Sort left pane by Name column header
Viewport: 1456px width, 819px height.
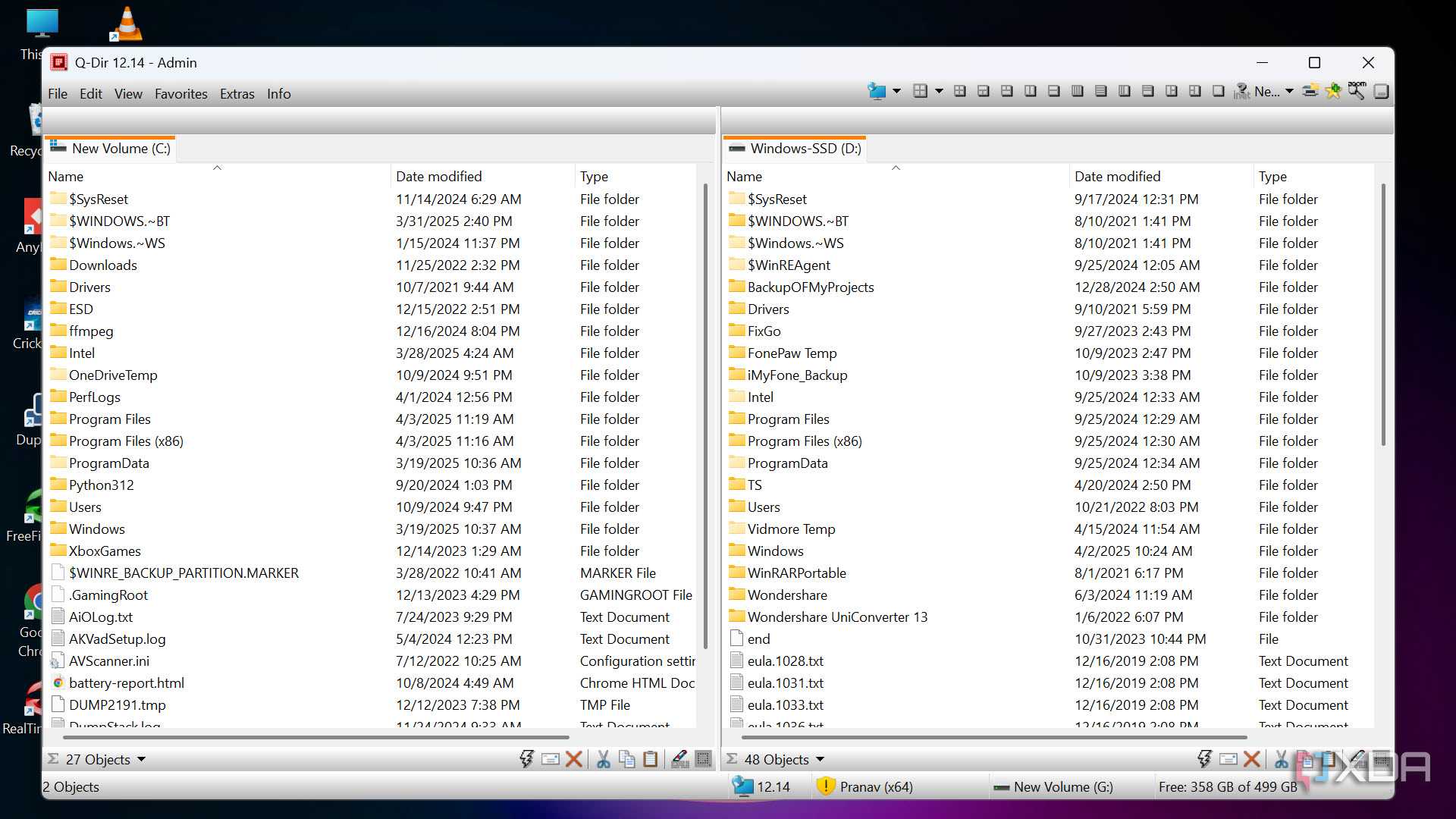tap(217, 176)
